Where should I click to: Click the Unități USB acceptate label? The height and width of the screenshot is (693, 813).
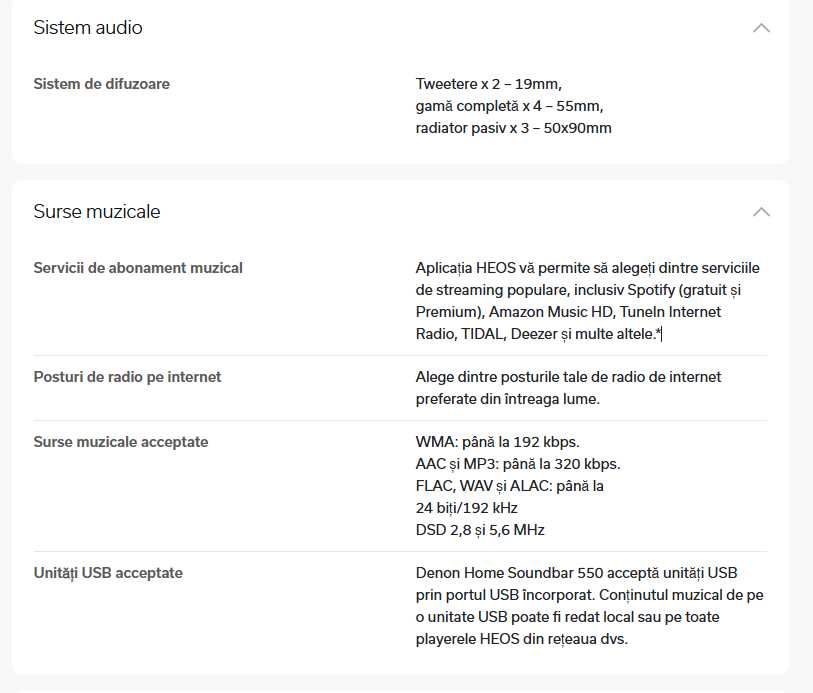point(108,573)
